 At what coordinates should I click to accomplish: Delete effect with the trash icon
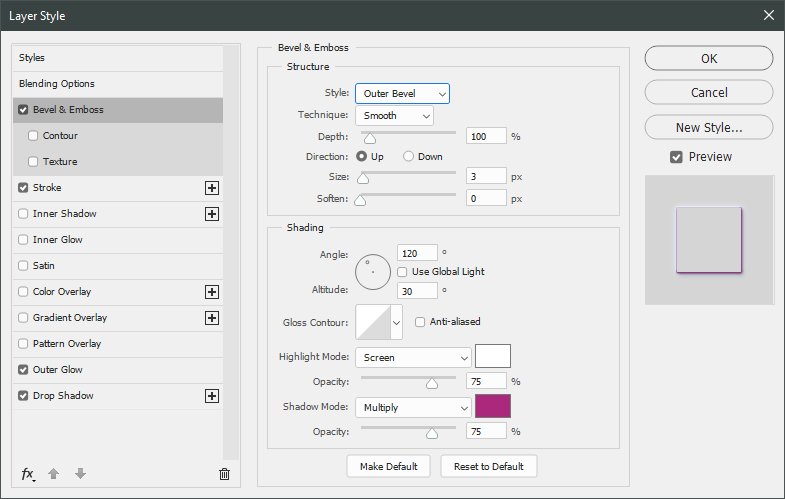(224, 474)
